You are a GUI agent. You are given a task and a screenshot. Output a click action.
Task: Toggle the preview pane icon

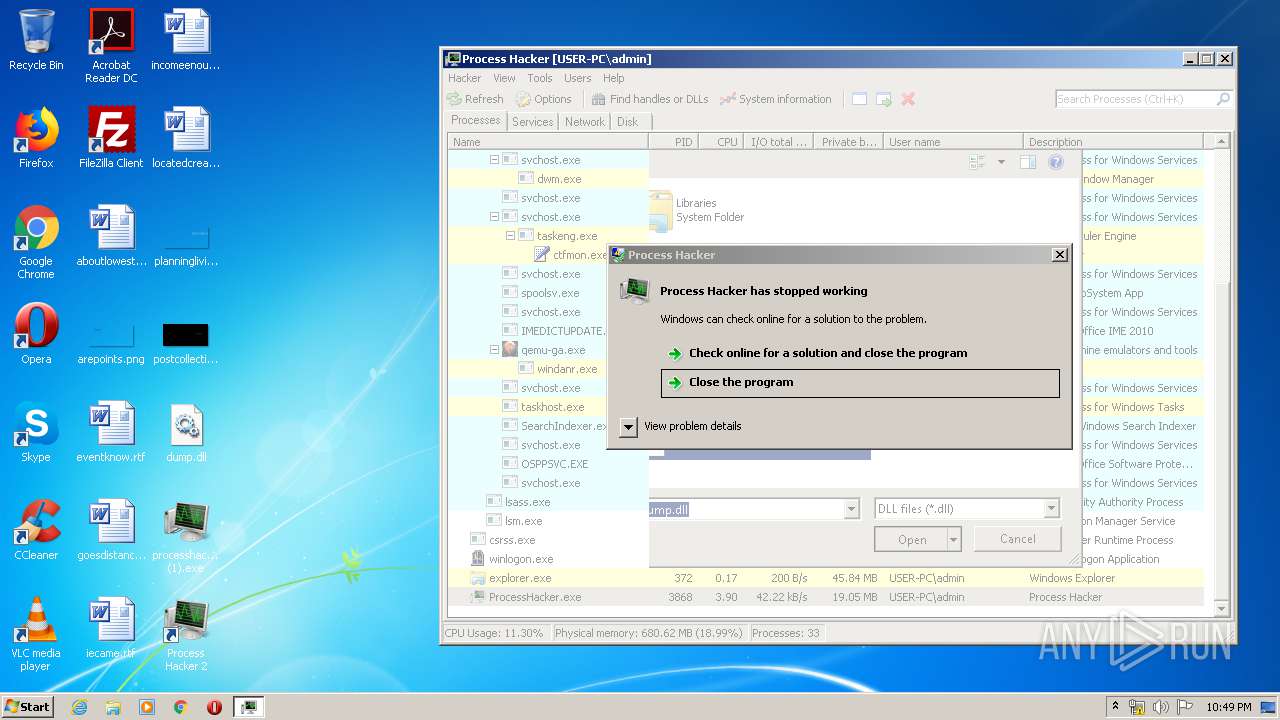tap(1027, 162)
